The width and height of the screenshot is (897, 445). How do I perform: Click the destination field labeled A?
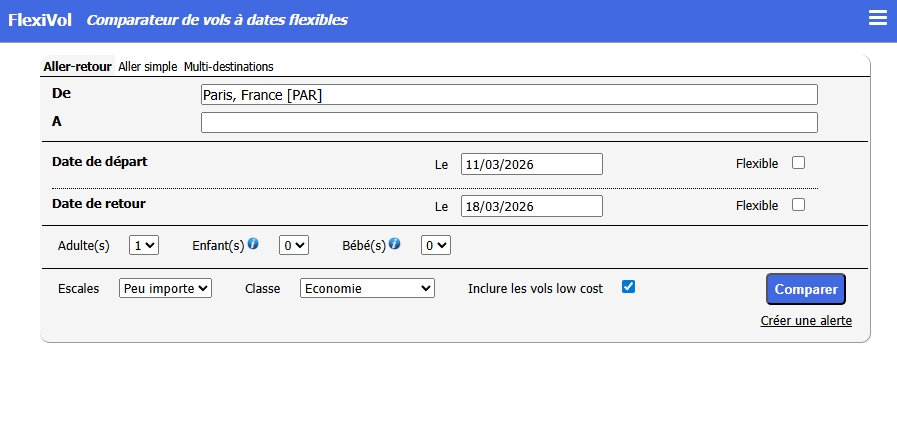pos(509,123)
